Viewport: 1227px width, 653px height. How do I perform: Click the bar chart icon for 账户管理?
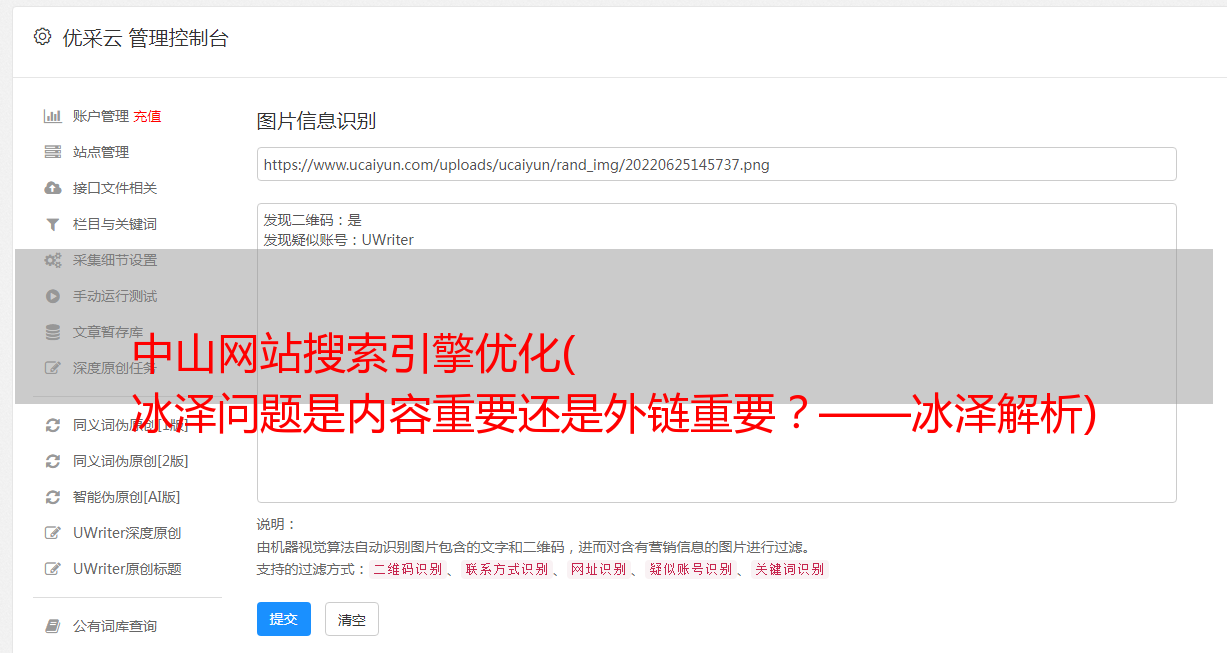pos(53,116)
